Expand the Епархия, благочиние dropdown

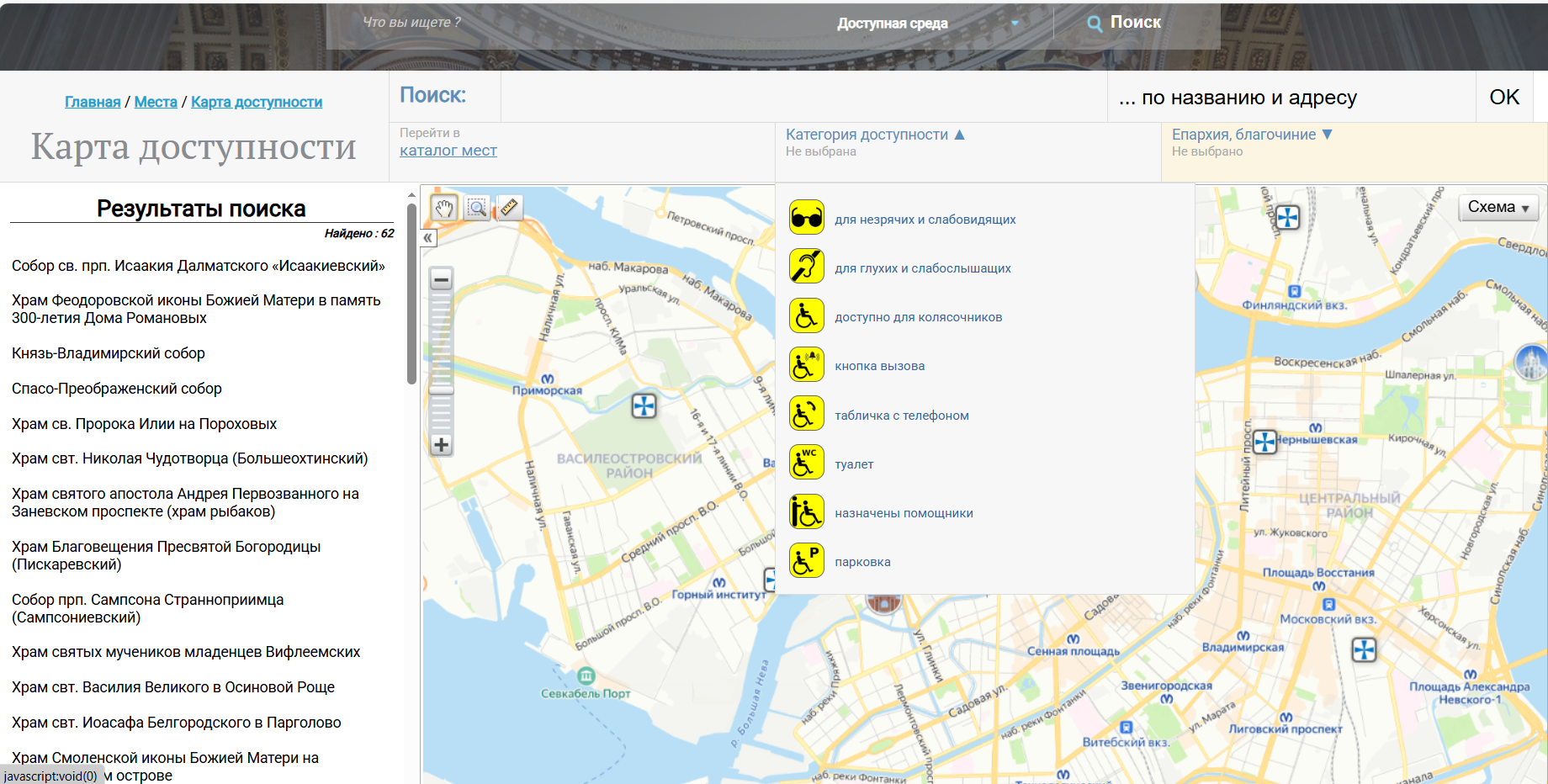point(1251,135)
